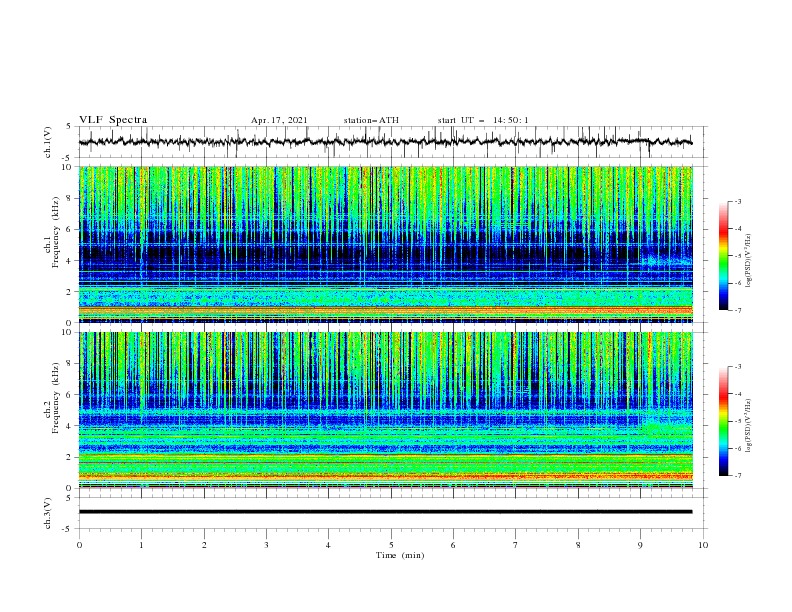
Task: Click the "Time (min)" axis title
Action: 400,555
